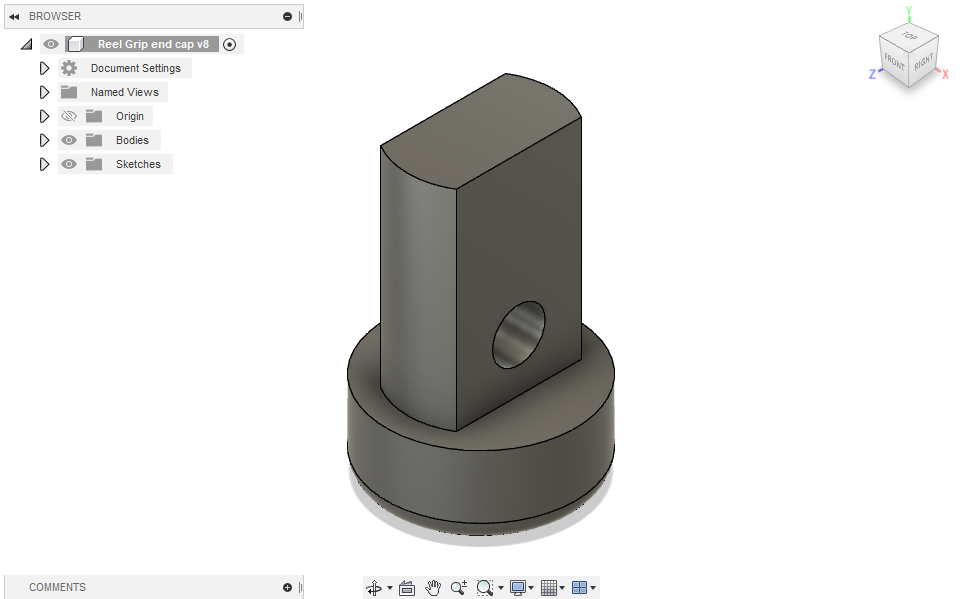This screenshot has height=599, width=962.
Task: Select Reel Grip end cap v8 component
Action: click(152, 44)
